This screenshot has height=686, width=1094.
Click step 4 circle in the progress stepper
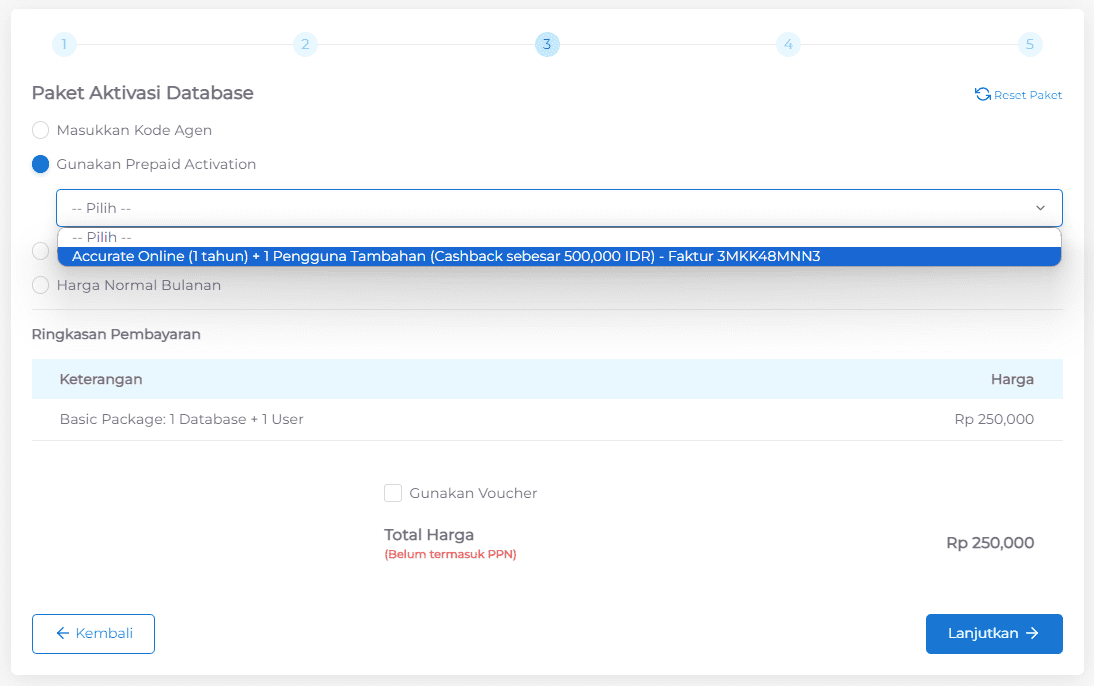(788, 44)
